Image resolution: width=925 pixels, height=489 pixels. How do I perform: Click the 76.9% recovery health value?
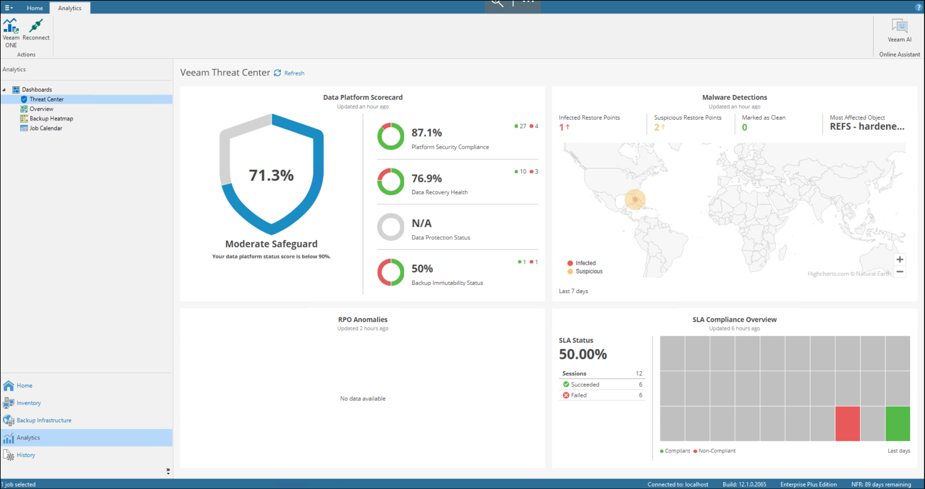coord(427,178)
